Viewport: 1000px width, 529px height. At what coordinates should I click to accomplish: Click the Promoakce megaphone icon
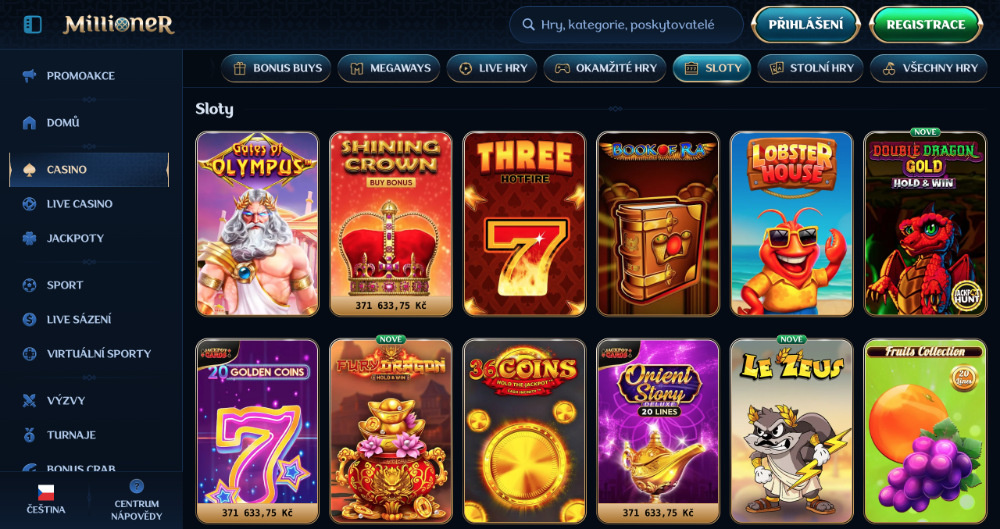pos(29,76)
